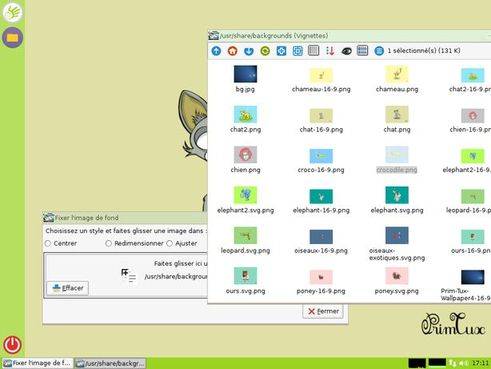Open the filer help icon
Screen dimensions: 491x369
click(x=379, y=51)
